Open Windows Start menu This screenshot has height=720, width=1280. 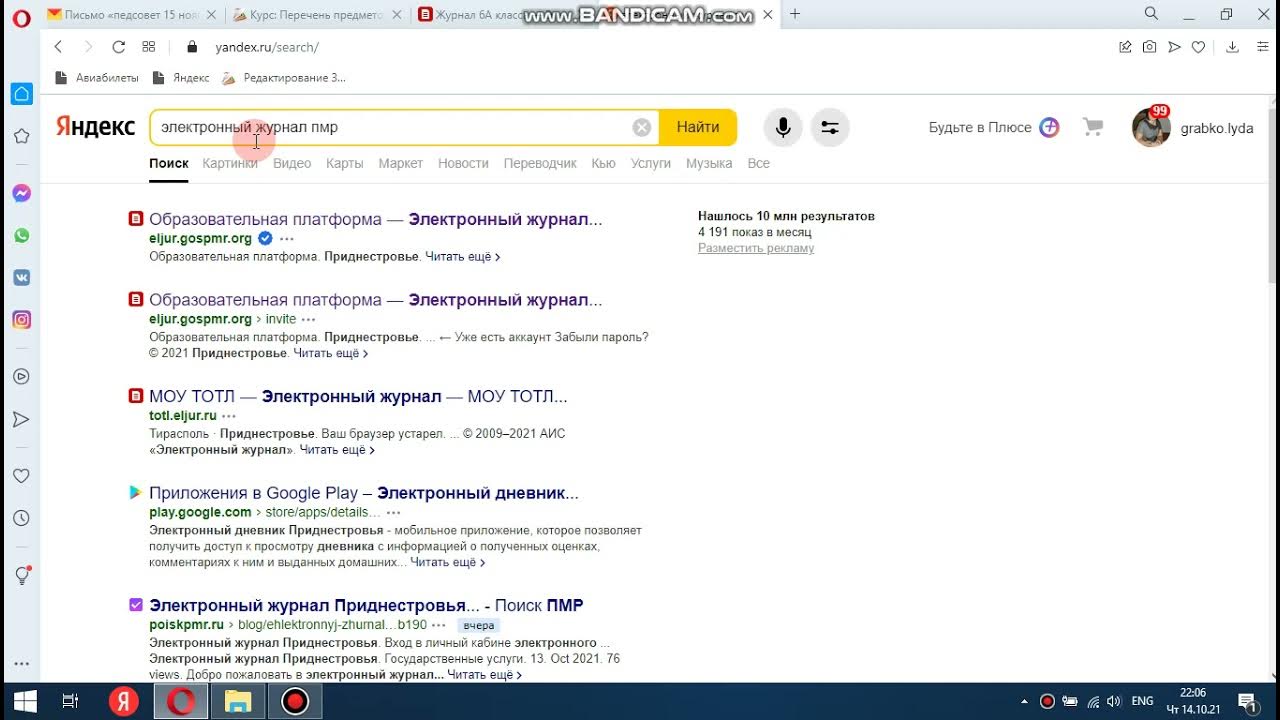point(24,701)
